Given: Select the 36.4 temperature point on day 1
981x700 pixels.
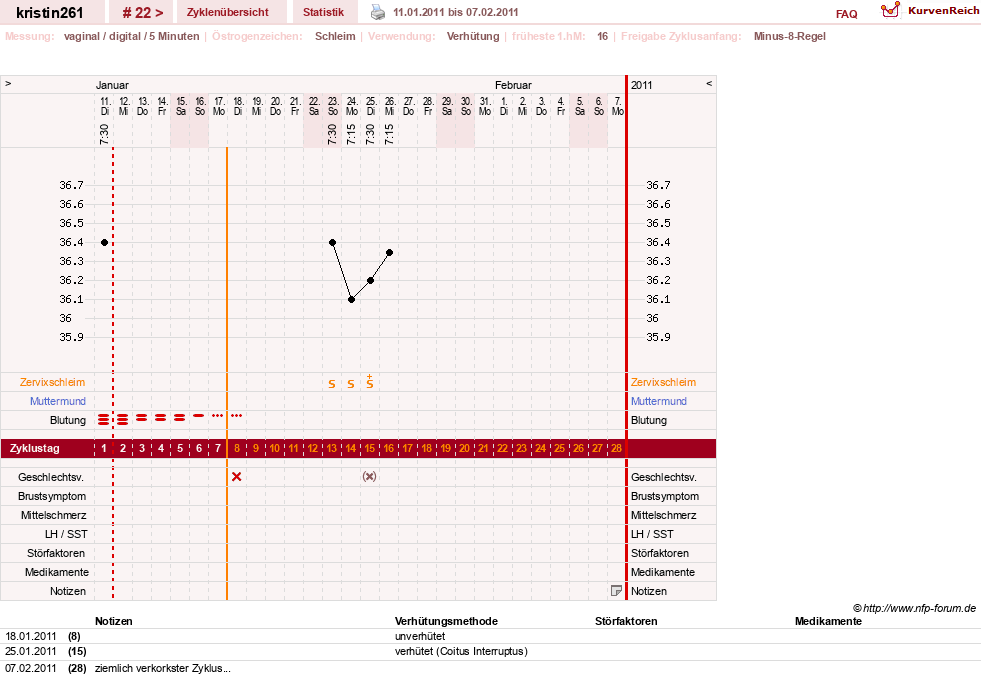Looking at the screenshot, I should (104, 242).
